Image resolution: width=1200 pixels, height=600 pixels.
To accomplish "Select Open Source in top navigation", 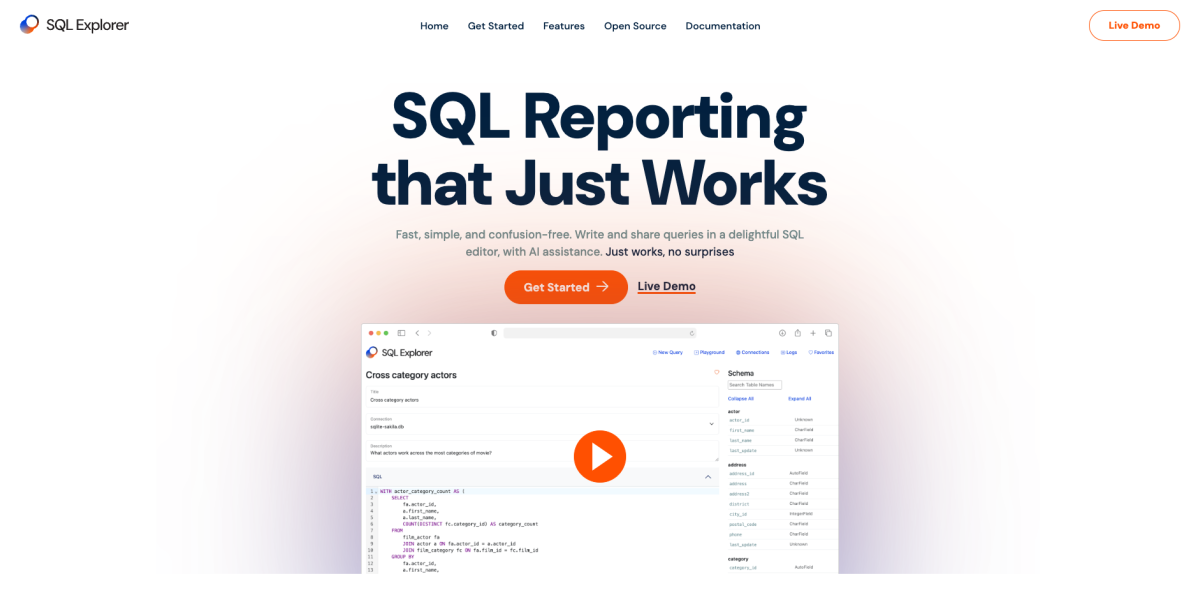I will tap(635, 26).
